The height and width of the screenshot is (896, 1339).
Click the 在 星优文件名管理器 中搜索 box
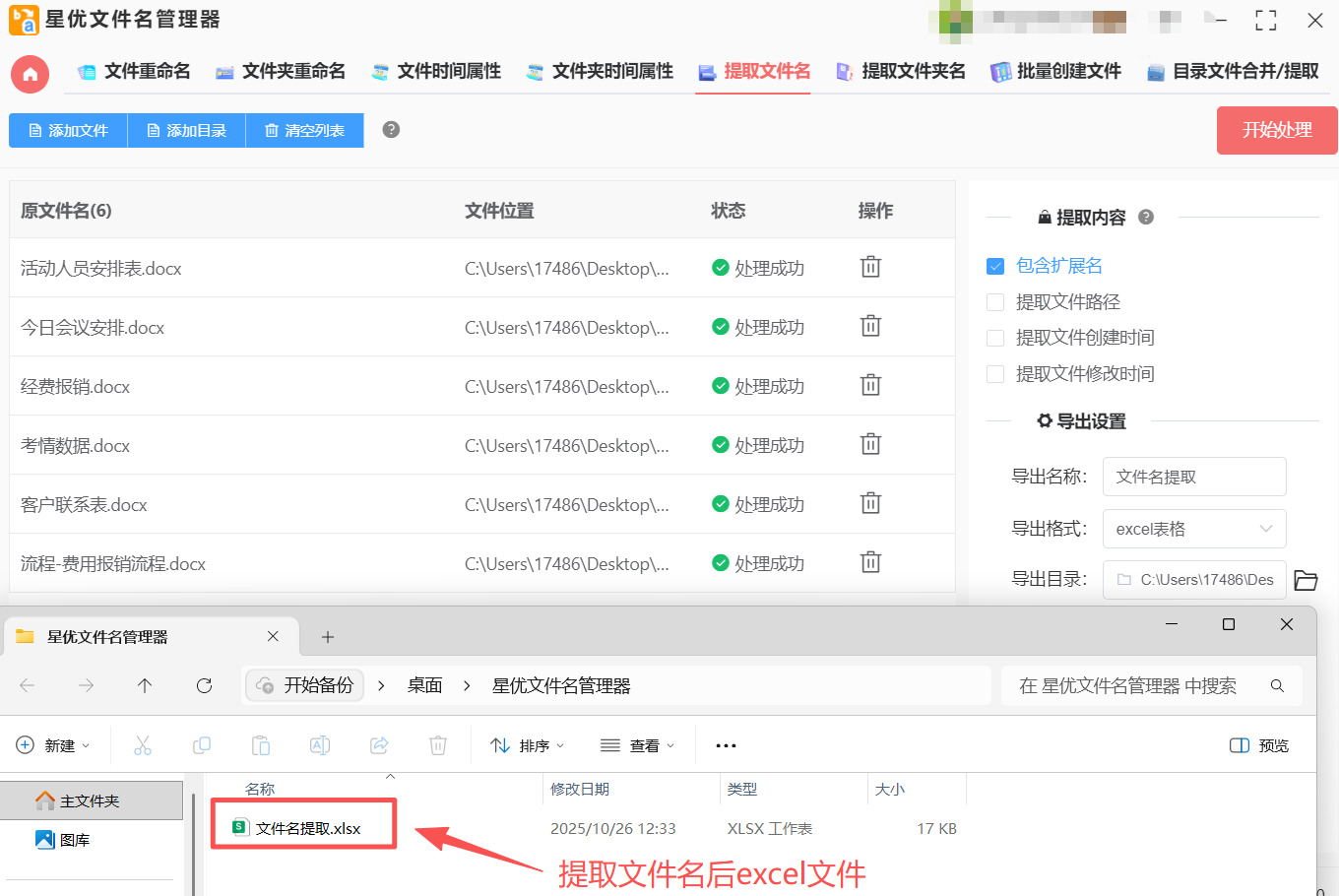tap(1152, 686)
